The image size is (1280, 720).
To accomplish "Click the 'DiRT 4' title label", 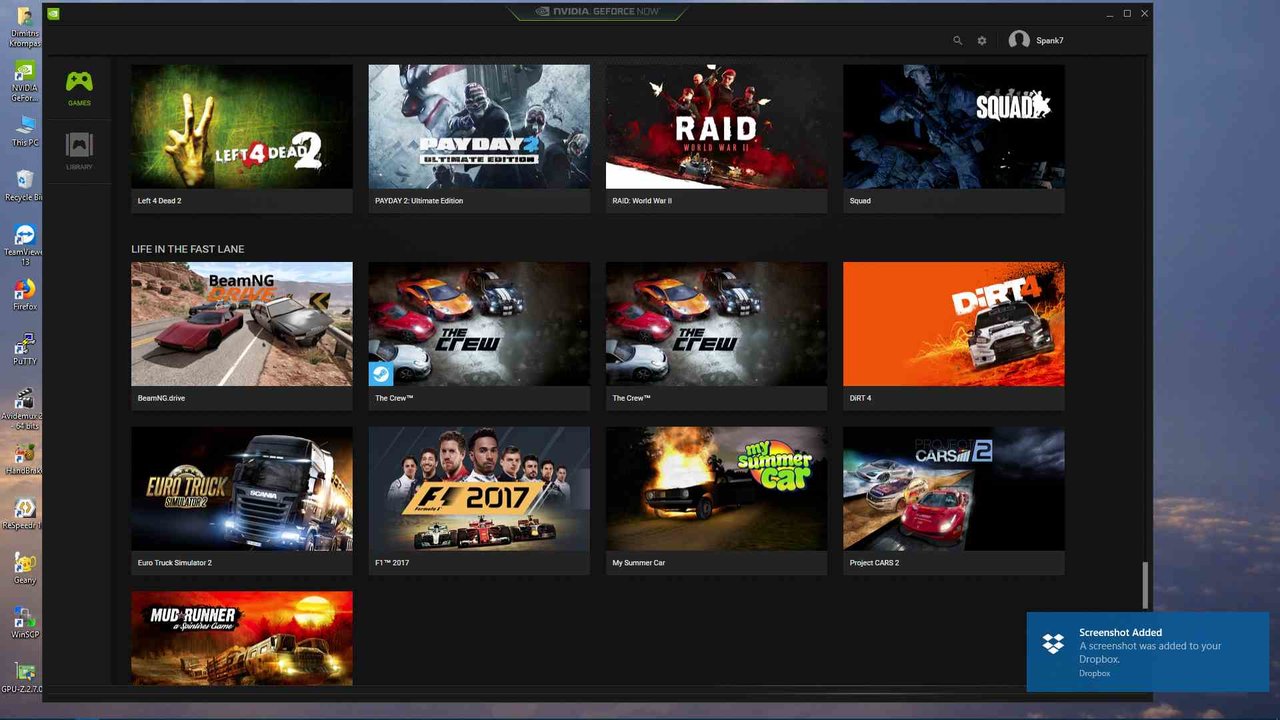I will (860, 398).
